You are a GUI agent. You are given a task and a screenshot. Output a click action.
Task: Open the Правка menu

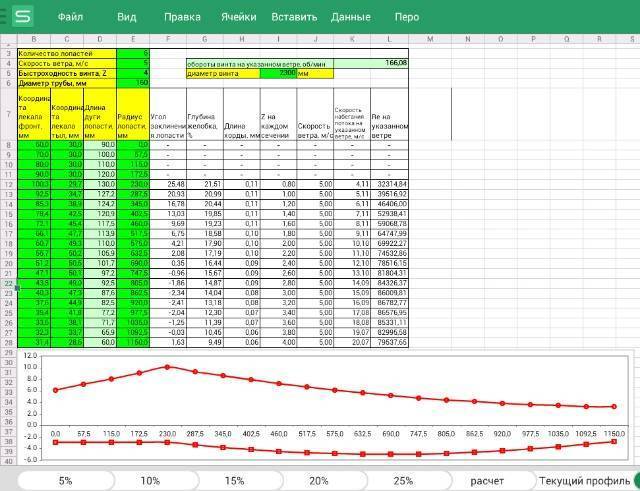(x=182, y=17)
